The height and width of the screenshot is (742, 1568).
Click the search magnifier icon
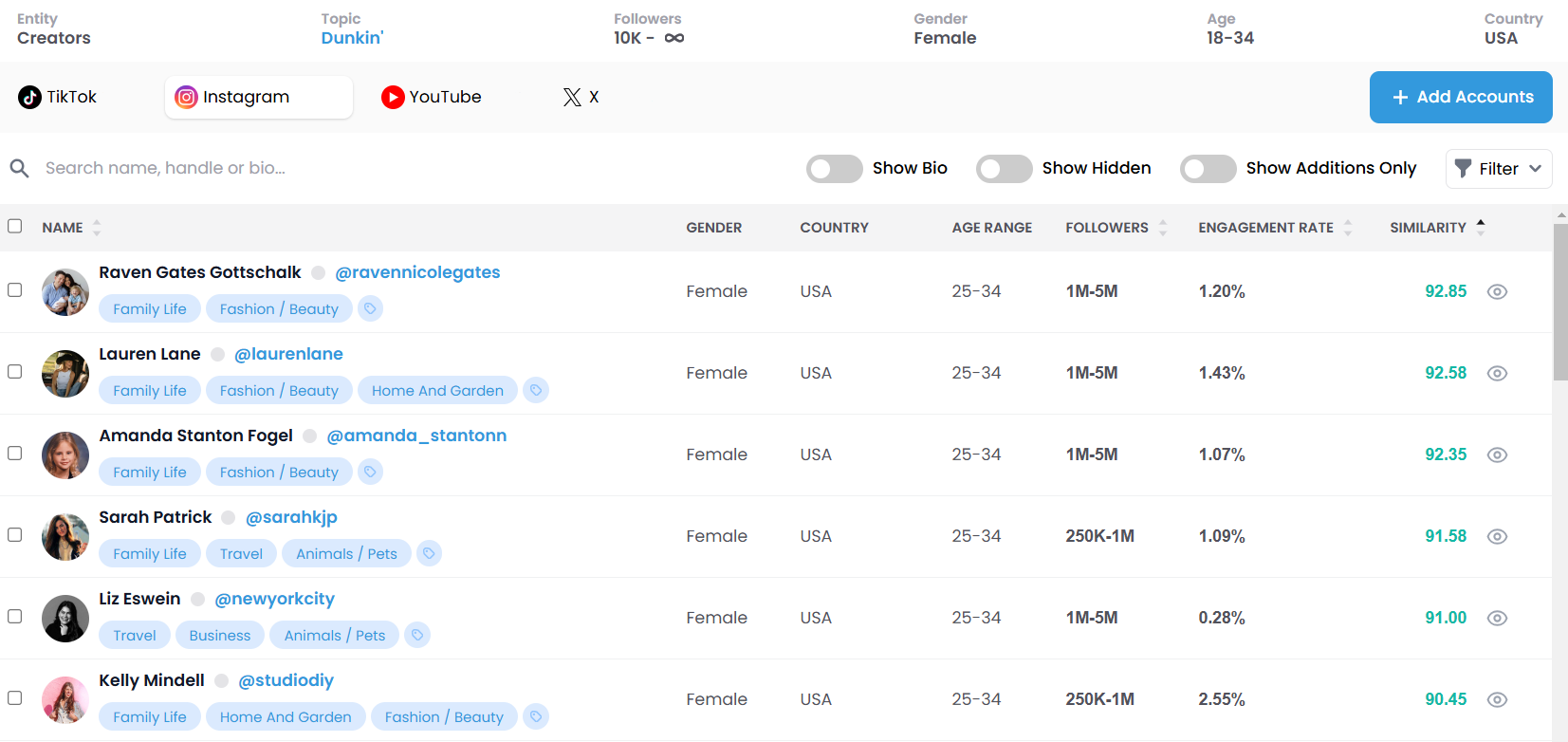click(19, 168)
